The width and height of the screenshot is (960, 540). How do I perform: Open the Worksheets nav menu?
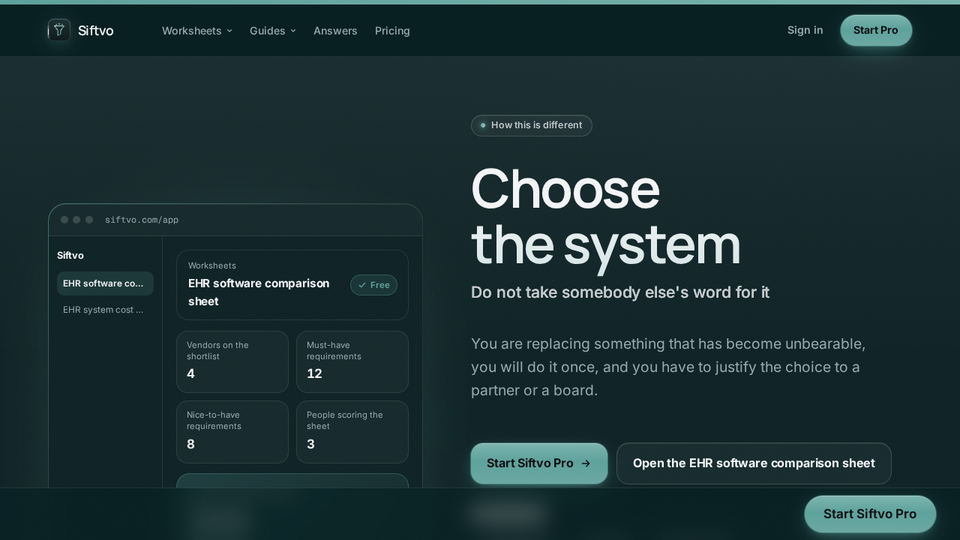(197, 31)
